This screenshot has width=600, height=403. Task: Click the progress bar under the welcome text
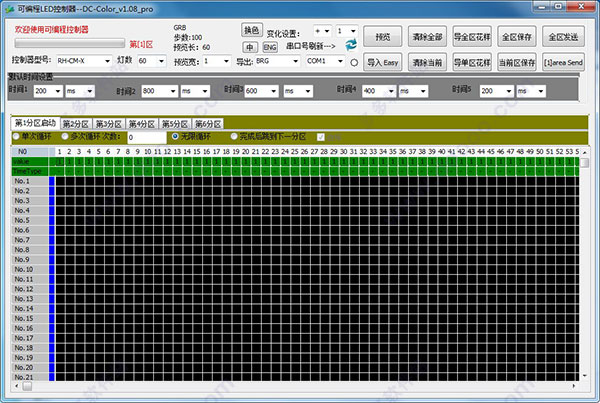70,43
